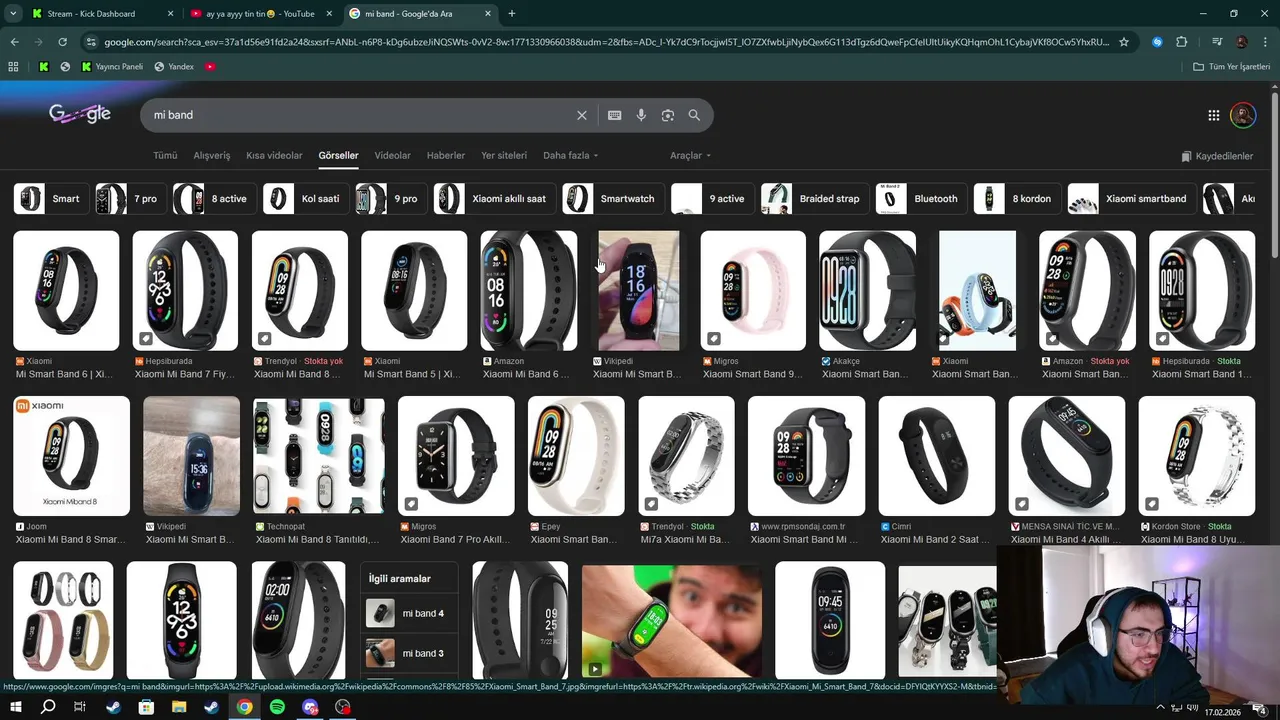
Task: Filter by the Bluetooth chip
Action: tap(922, 199)
